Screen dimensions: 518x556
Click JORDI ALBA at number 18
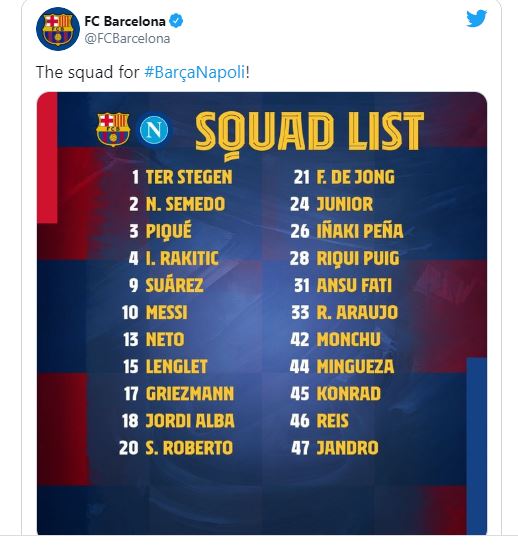(x=190, y=421)
